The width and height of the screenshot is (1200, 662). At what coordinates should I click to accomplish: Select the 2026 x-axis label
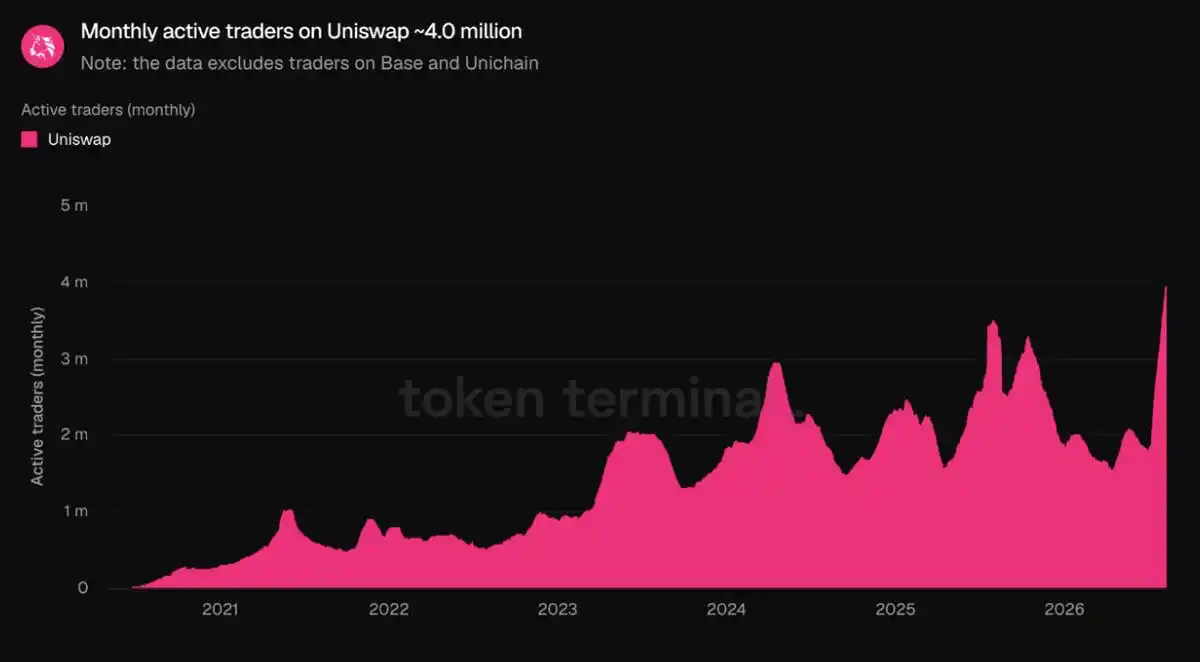click(x=1064, y=609)
